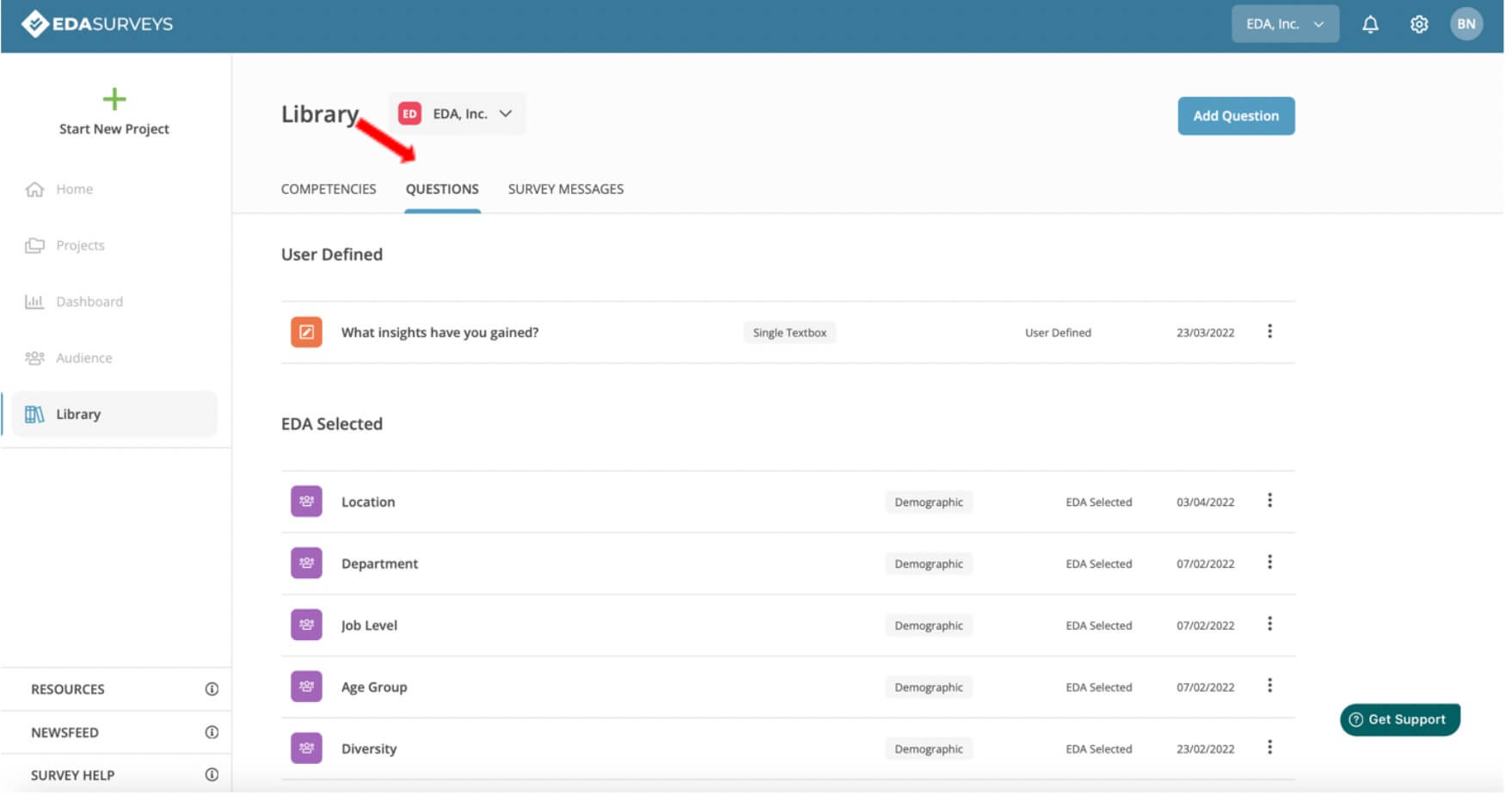Open the BN user avatar menu
1512x795 pixels.
click(x=1466, y=24)
